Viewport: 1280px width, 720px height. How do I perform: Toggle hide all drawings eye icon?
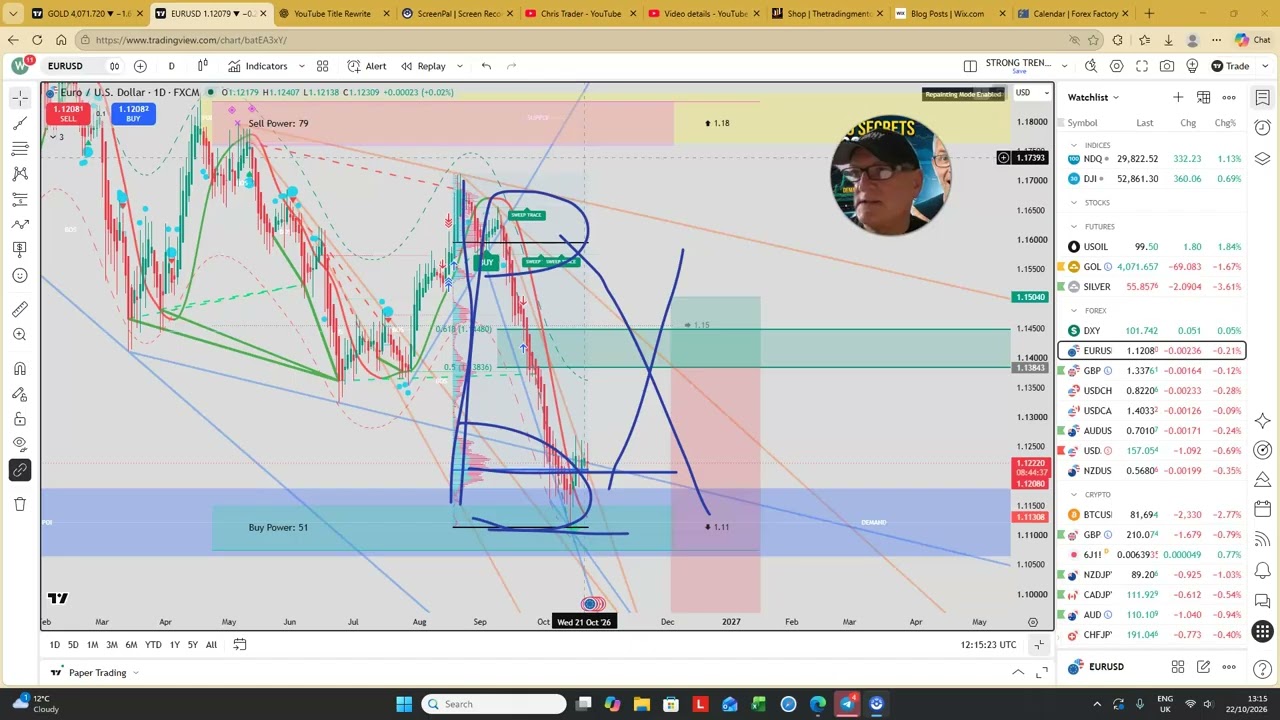click(x=20, y=444)
